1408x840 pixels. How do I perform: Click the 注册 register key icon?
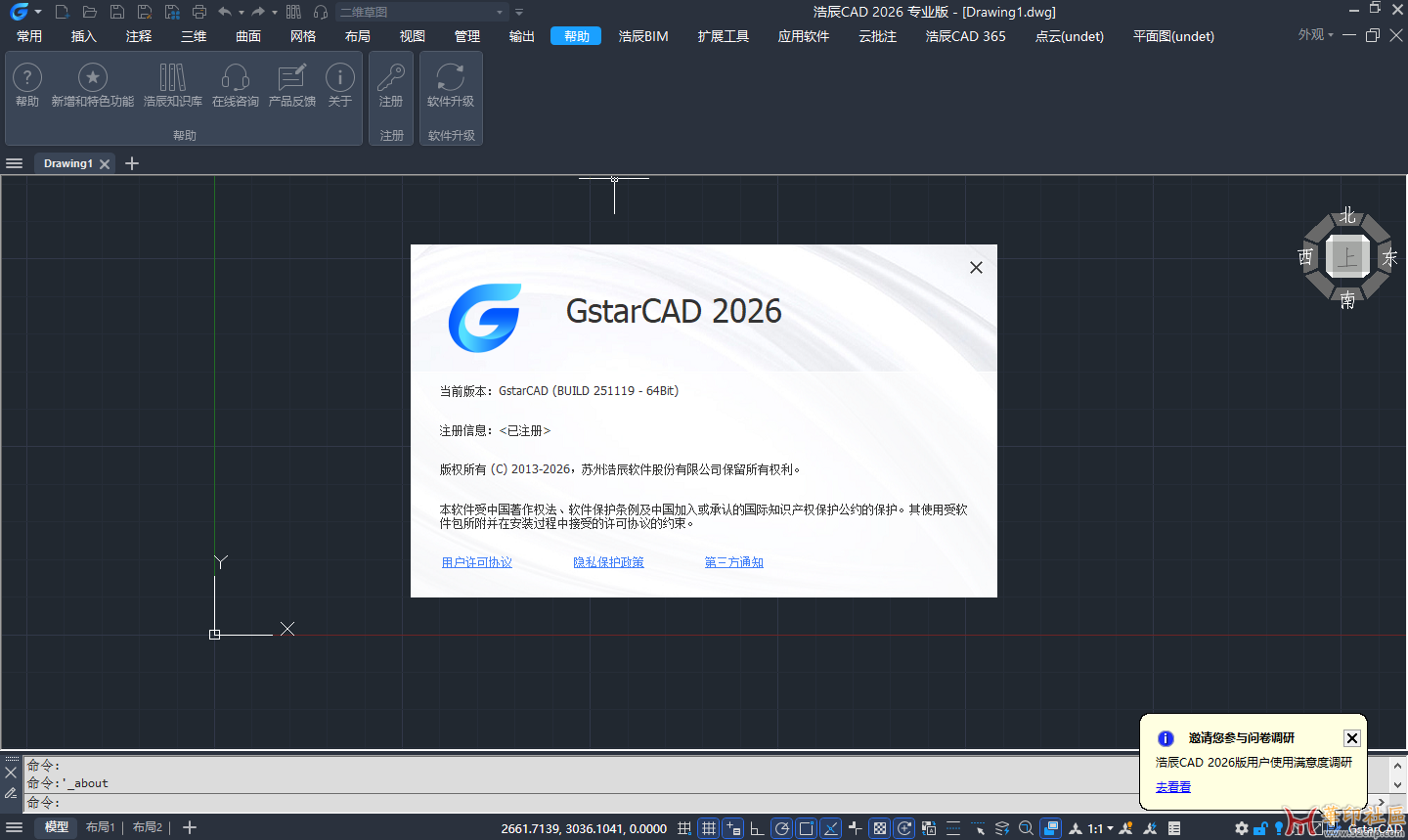(x=391, y=85)
